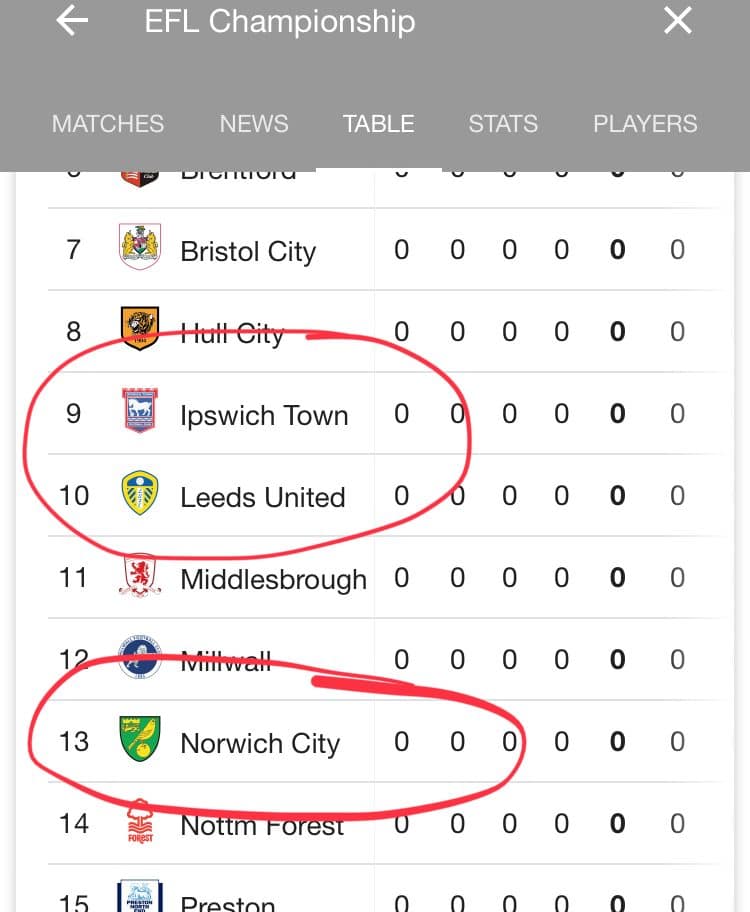
Task: Click the Preston club crest
Action: coord(140,896)
